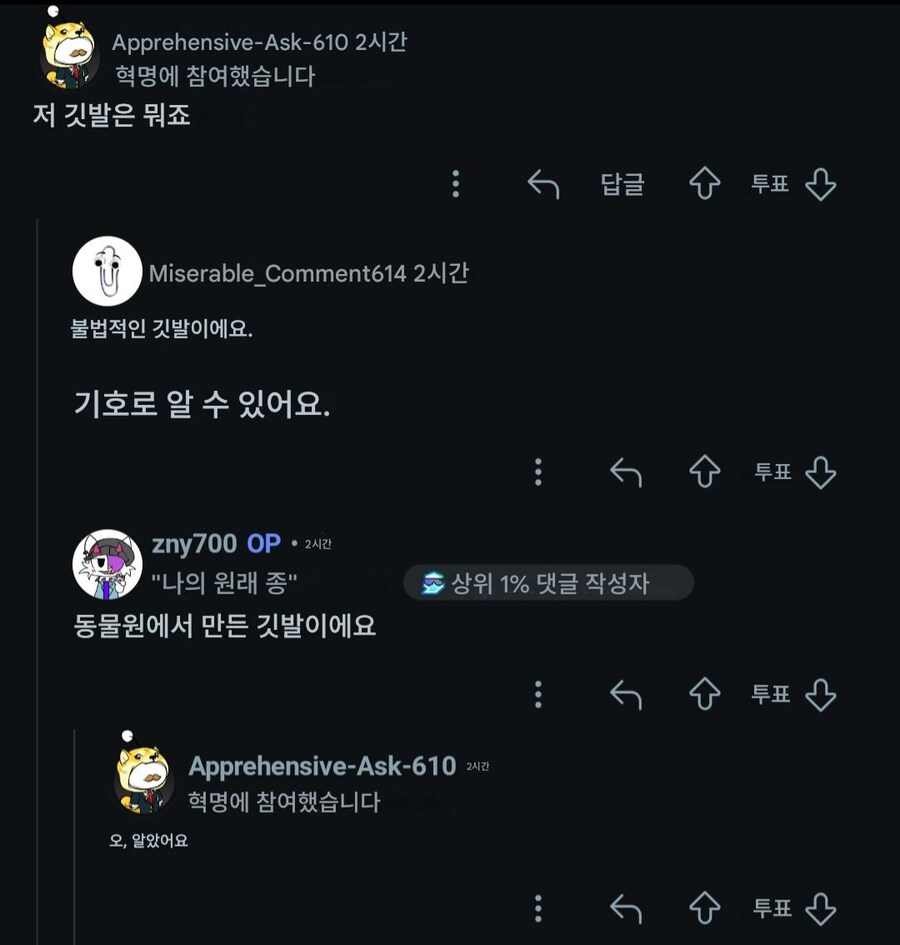
Task: Open zny700's user profile link
Action: [x=194, y=544]
